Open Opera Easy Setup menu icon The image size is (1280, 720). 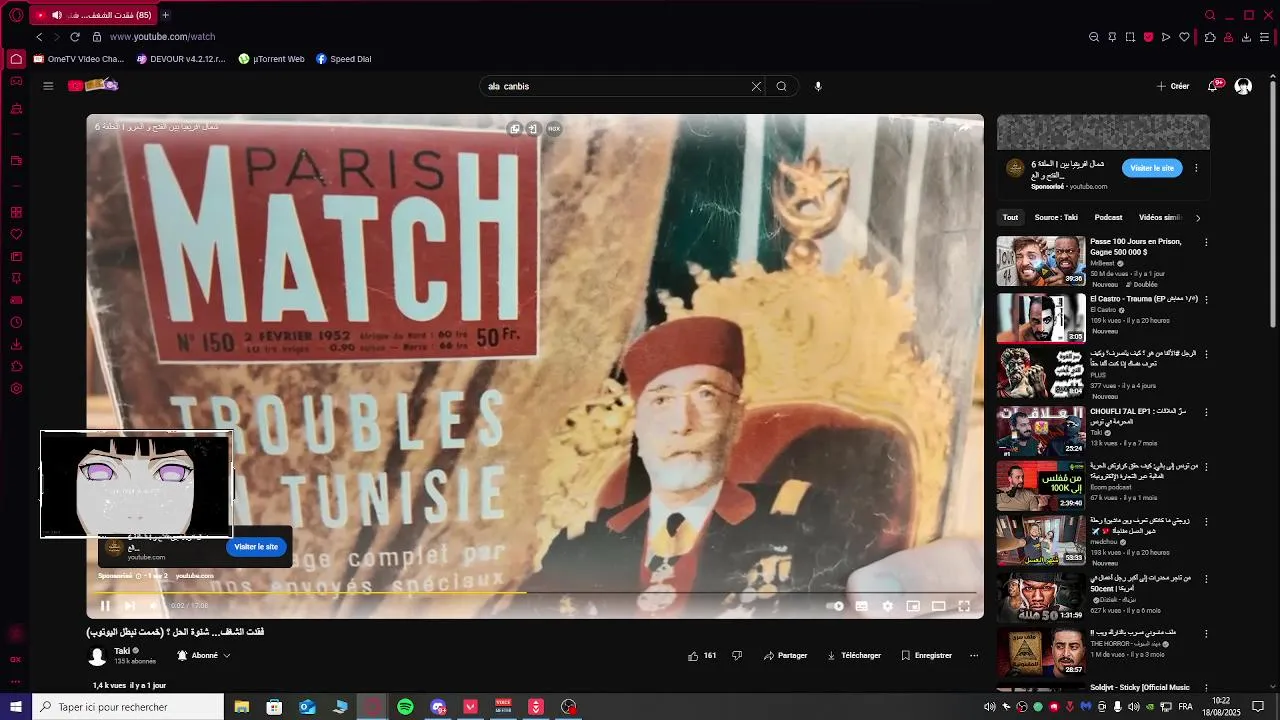pyautogui.click(x=1265, y=37)
